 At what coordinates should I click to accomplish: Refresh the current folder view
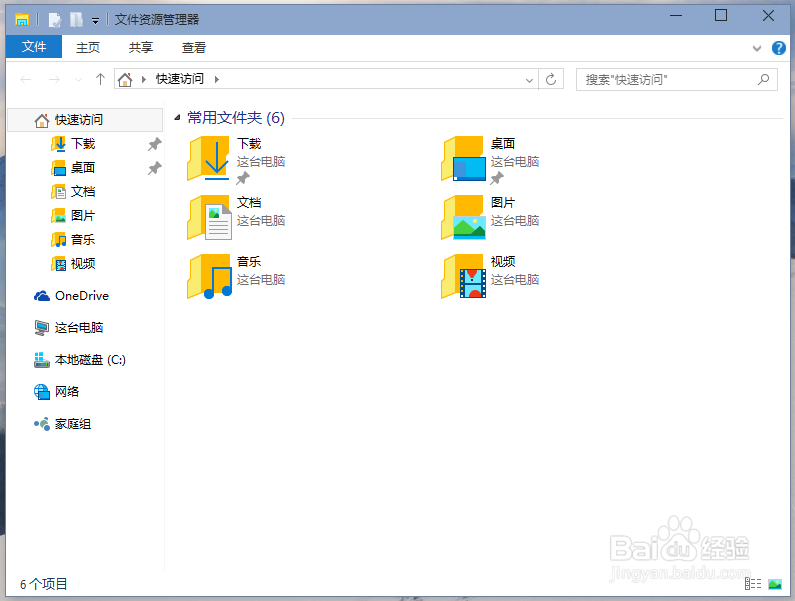(551, 79)
